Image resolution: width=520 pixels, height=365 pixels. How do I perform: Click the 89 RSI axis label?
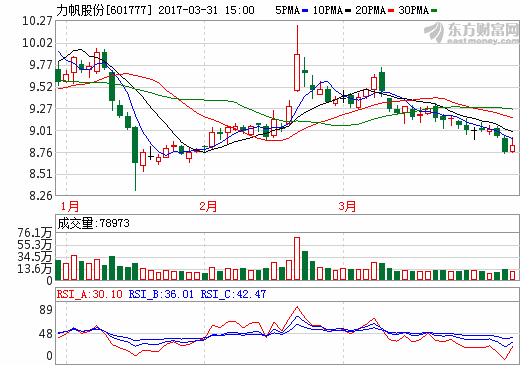(x=46, y=310)
